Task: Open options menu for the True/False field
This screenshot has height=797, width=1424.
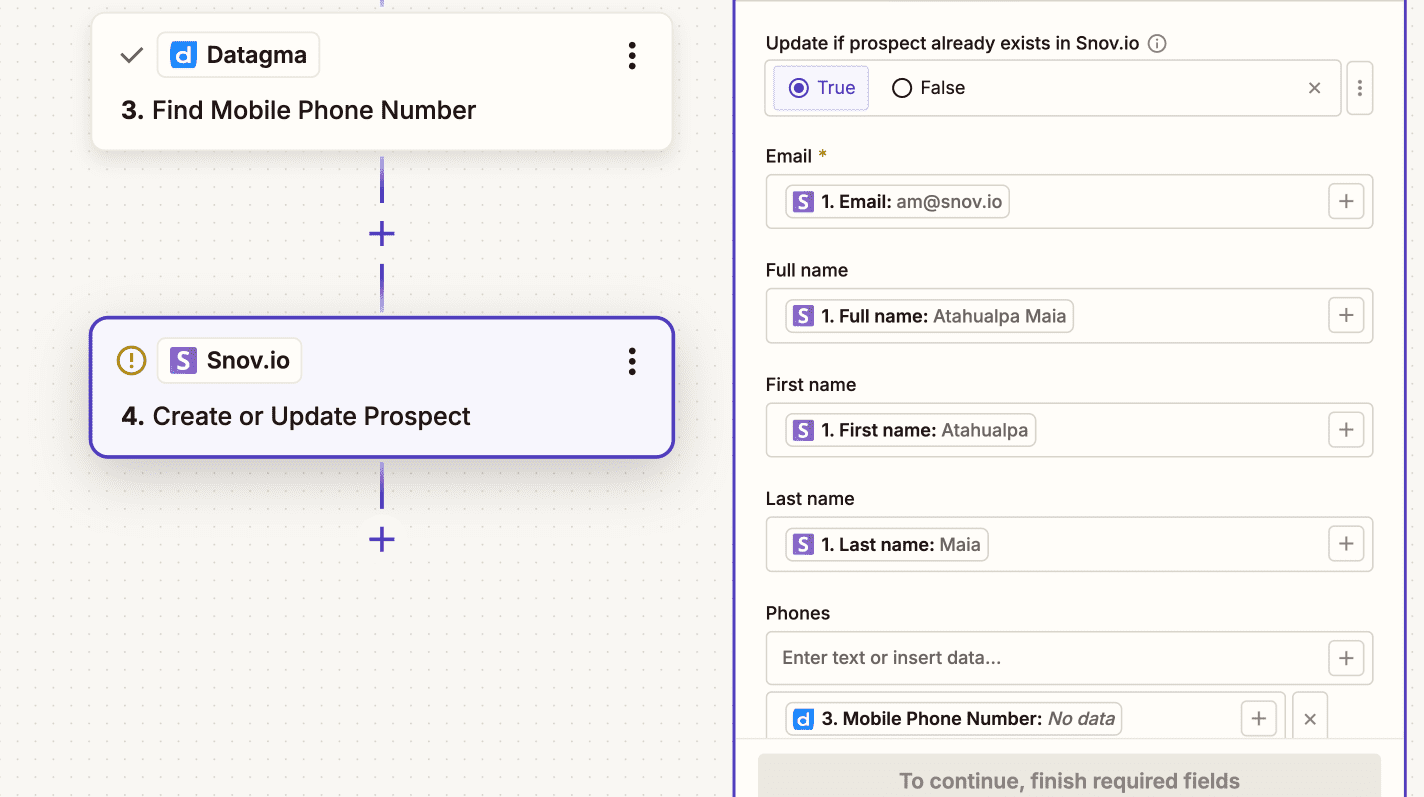Action: [1359, 88]
